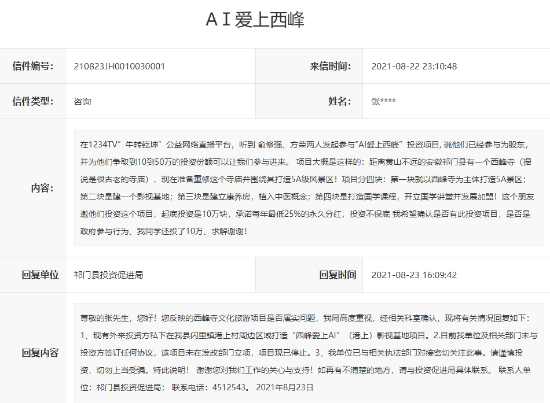Select the letter number 210823JH0010030001

click(119, 66)
